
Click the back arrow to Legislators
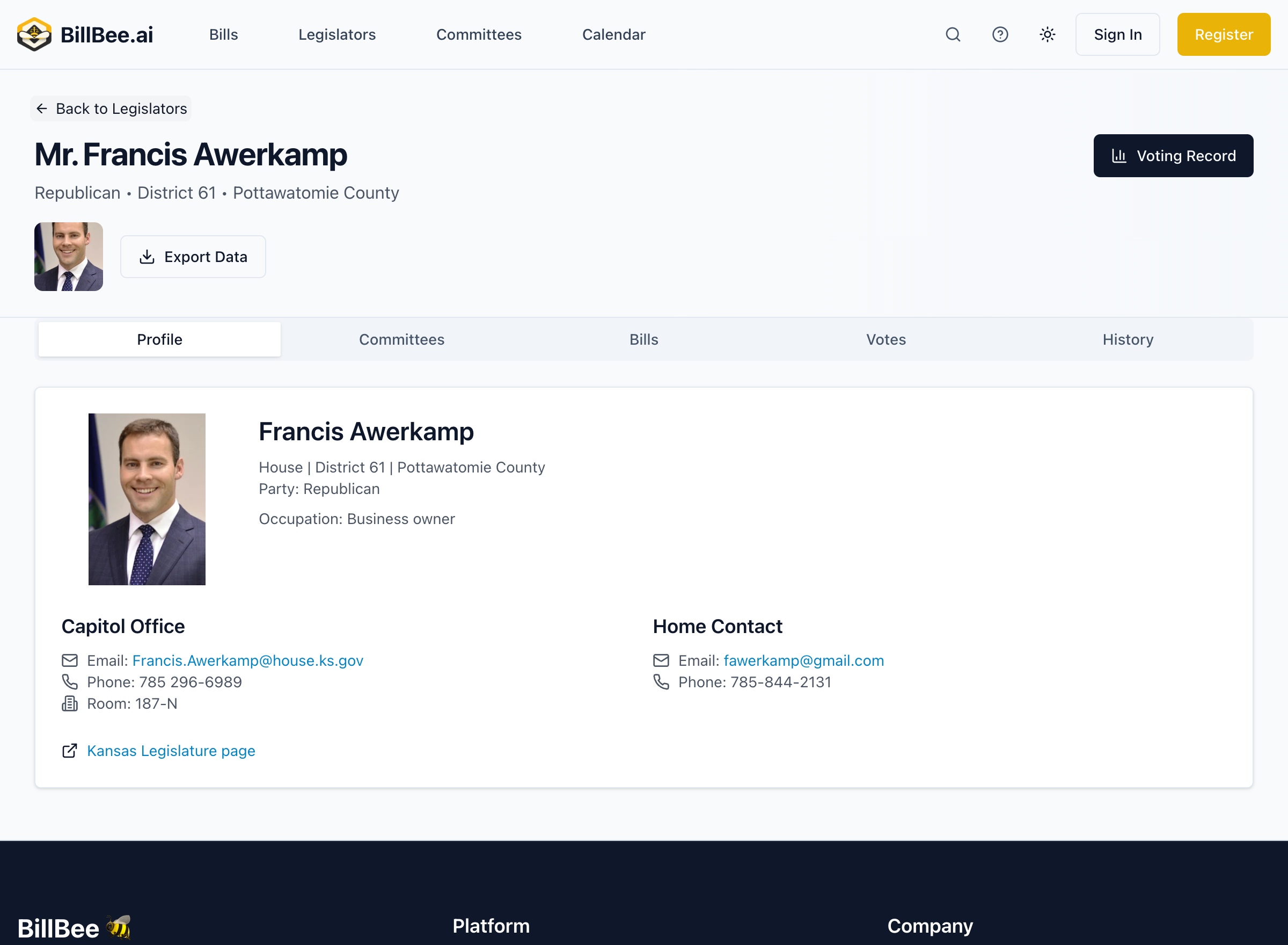tap(42, 108)
